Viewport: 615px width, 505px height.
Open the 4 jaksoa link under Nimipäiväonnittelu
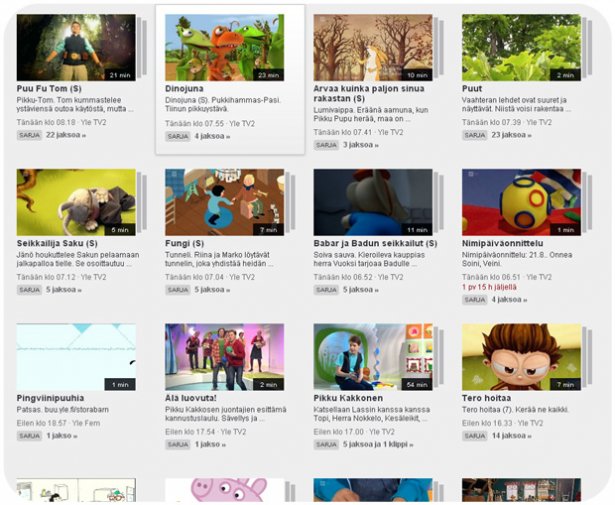point(509,300)
